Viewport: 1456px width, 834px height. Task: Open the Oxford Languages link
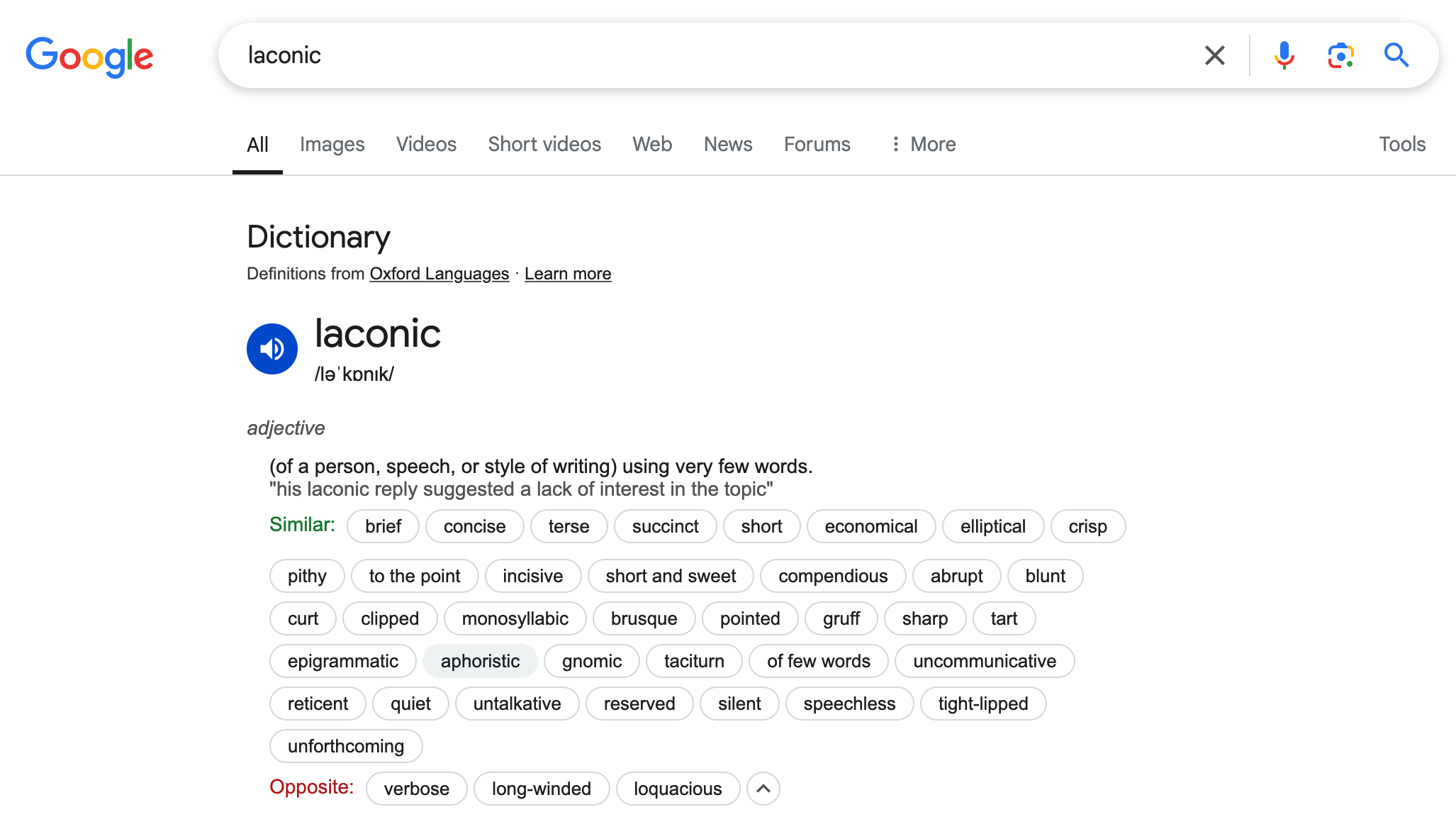(439, 274)
